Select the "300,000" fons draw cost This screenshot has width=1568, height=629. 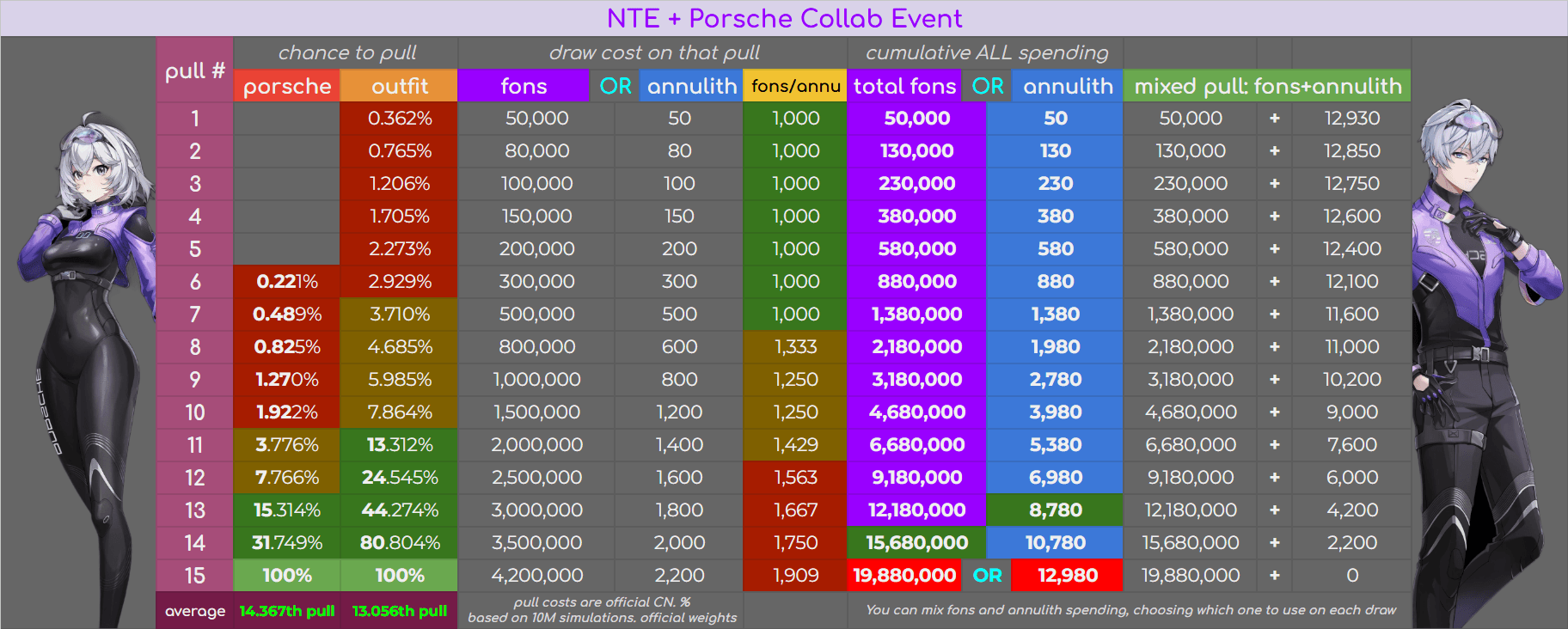pos(537,282)
